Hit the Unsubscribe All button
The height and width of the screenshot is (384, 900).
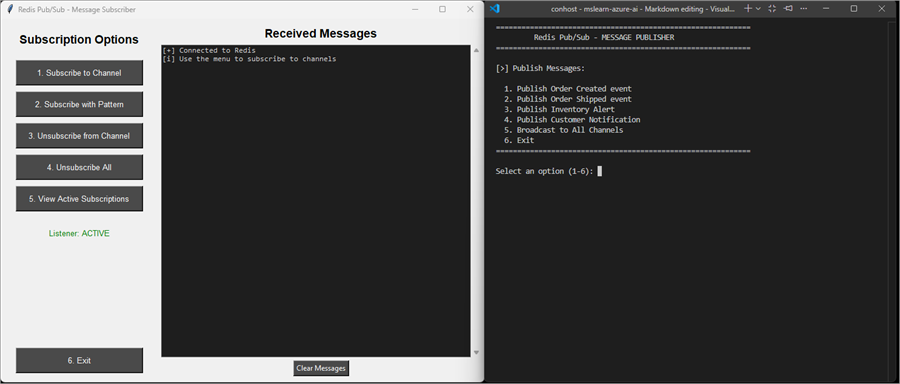click(x=79, y=168)
